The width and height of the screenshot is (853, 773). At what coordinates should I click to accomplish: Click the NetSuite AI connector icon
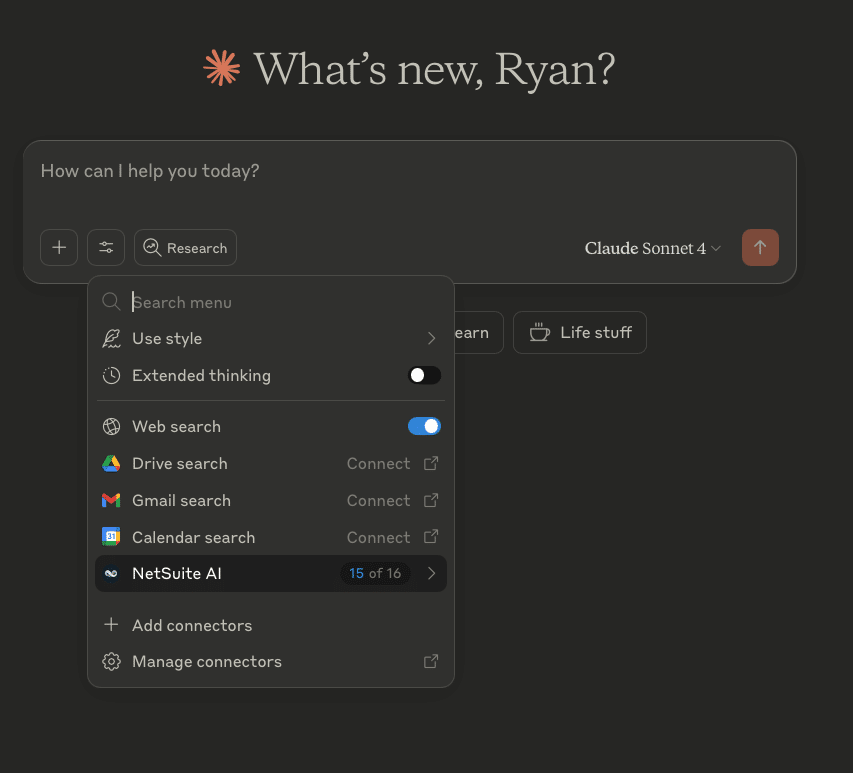[111, 574]
